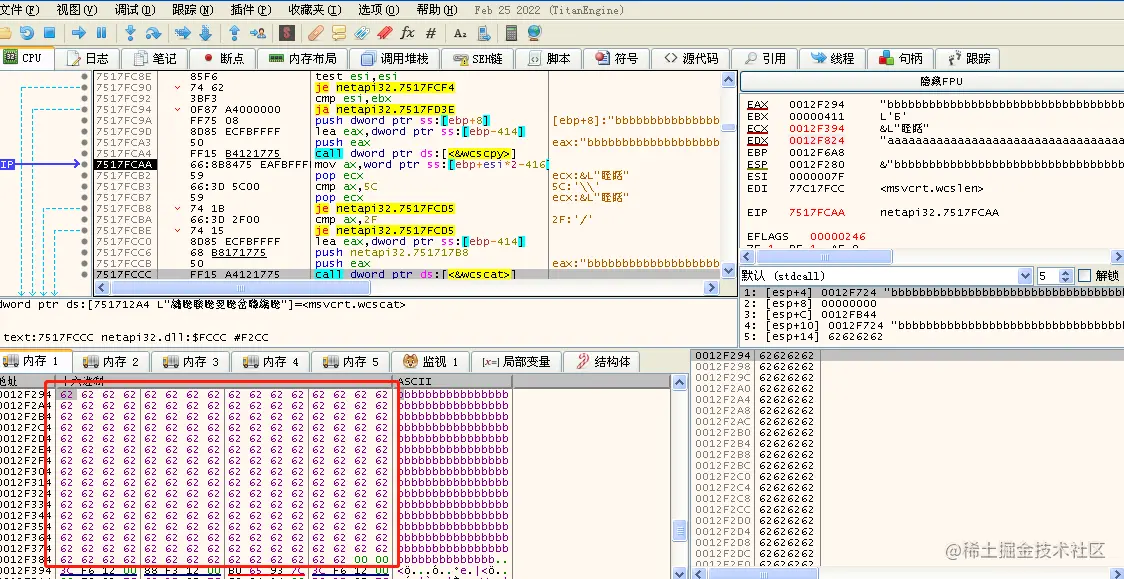Open the patches bandage icon

click(314, 33)
